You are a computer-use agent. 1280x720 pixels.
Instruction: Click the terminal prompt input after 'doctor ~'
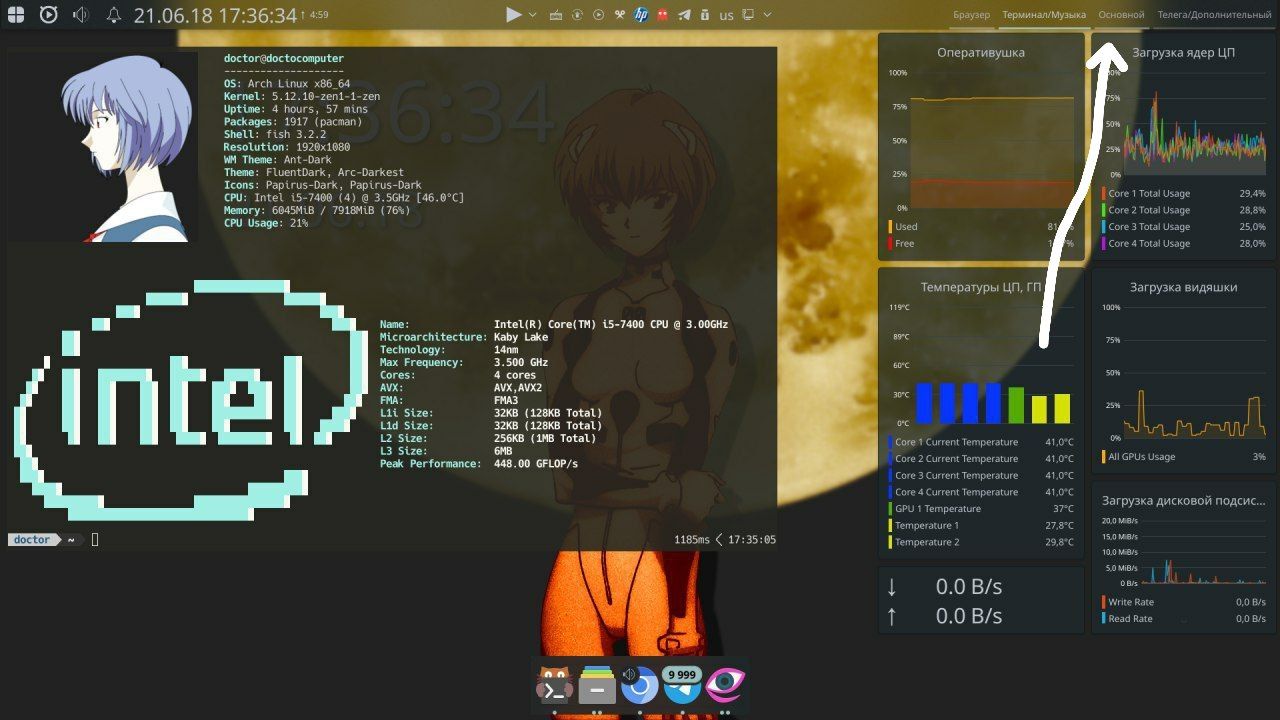(x=95, y=540)
